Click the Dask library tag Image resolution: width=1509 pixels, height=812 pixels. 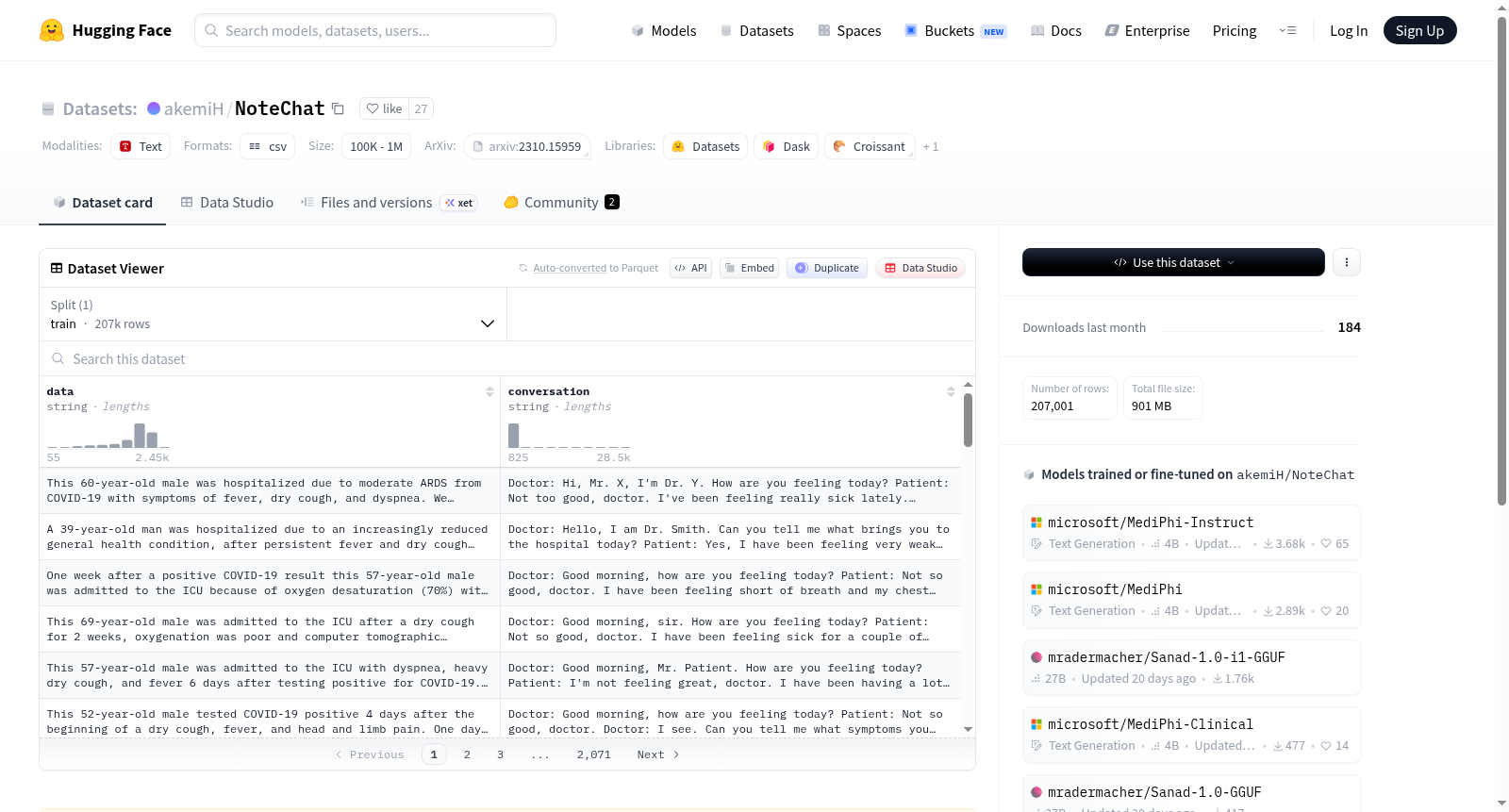click(787, 146)
